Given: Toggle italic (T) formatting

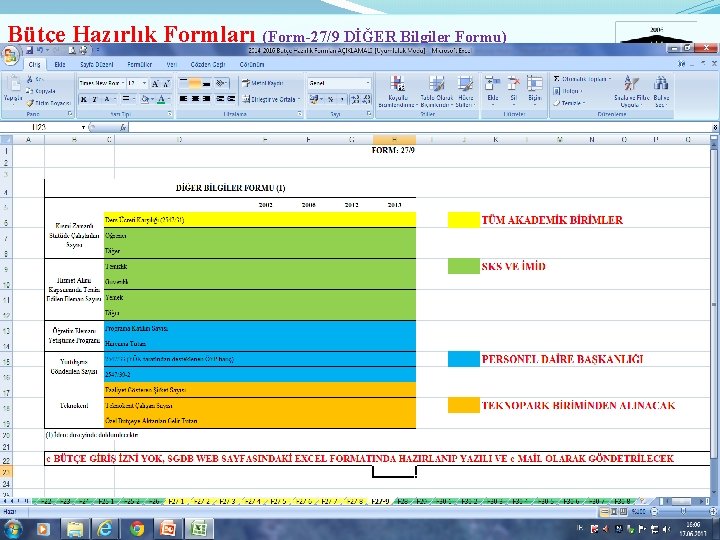Looking at the screenshot, I should point(95,99).
